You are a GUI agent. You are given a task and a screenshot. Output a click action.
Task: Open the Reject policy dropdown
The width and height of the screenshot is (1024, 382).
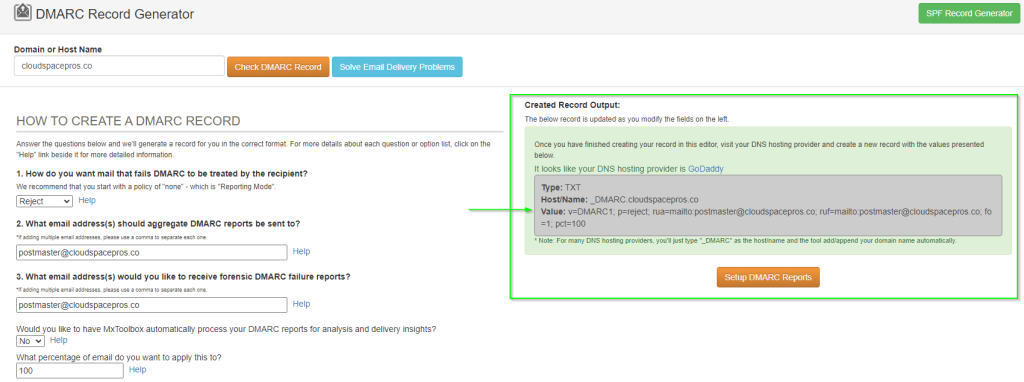click(44, 201)
